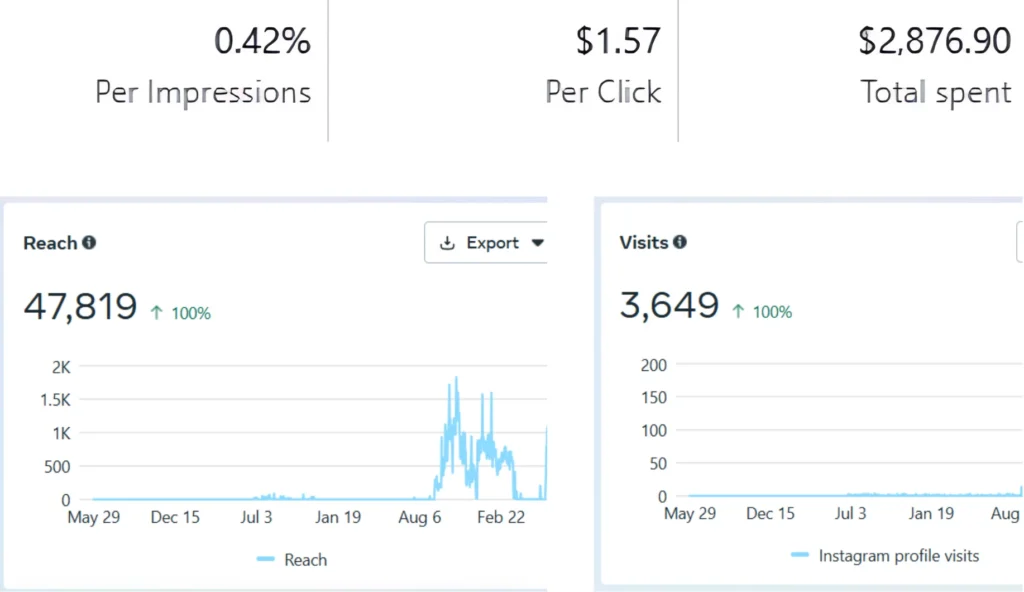Click the download icon in the Export button

pyautogui.click(x=447, y=243)
